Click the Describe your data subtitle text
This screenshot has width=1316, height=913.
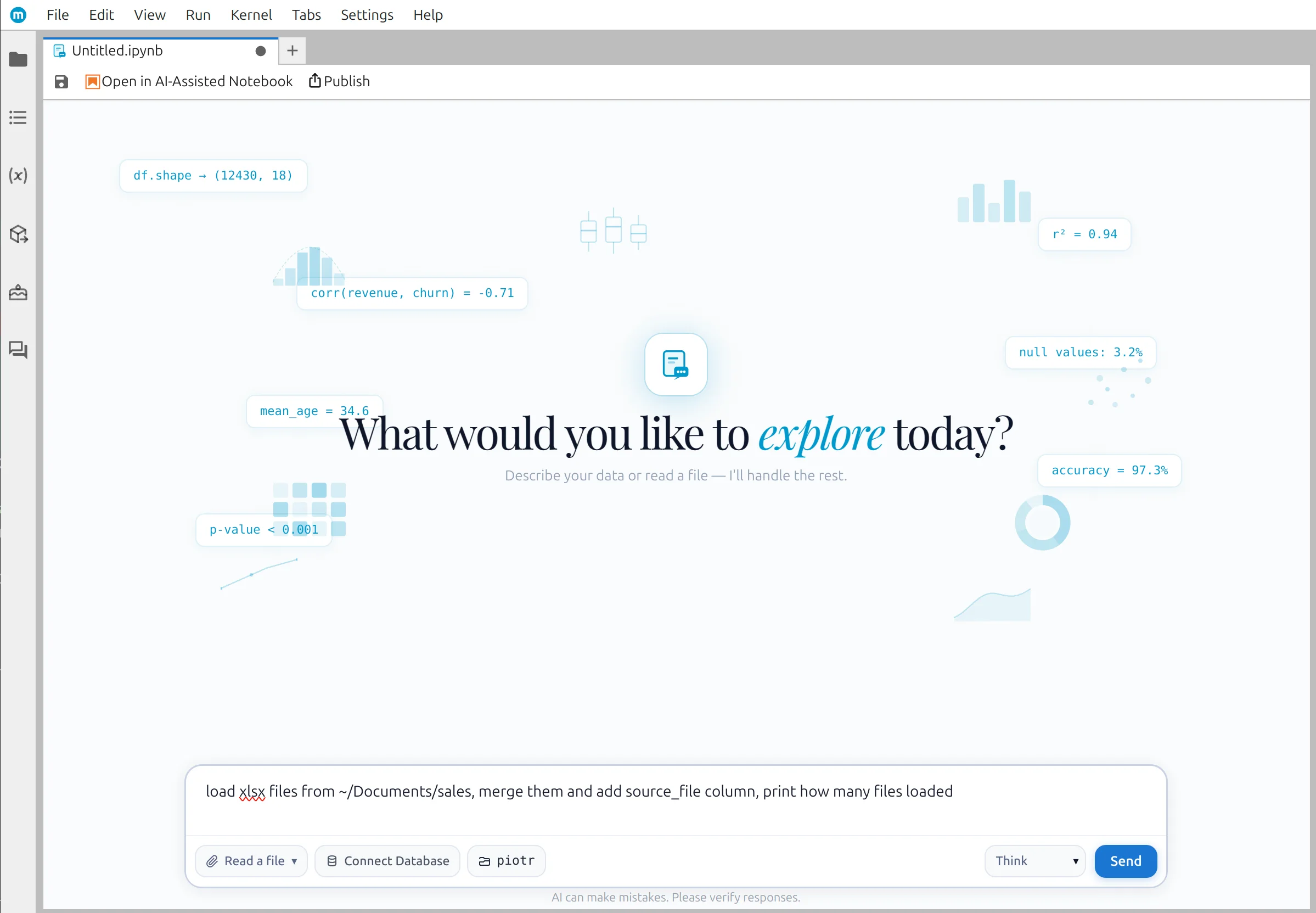coord(676,475)
